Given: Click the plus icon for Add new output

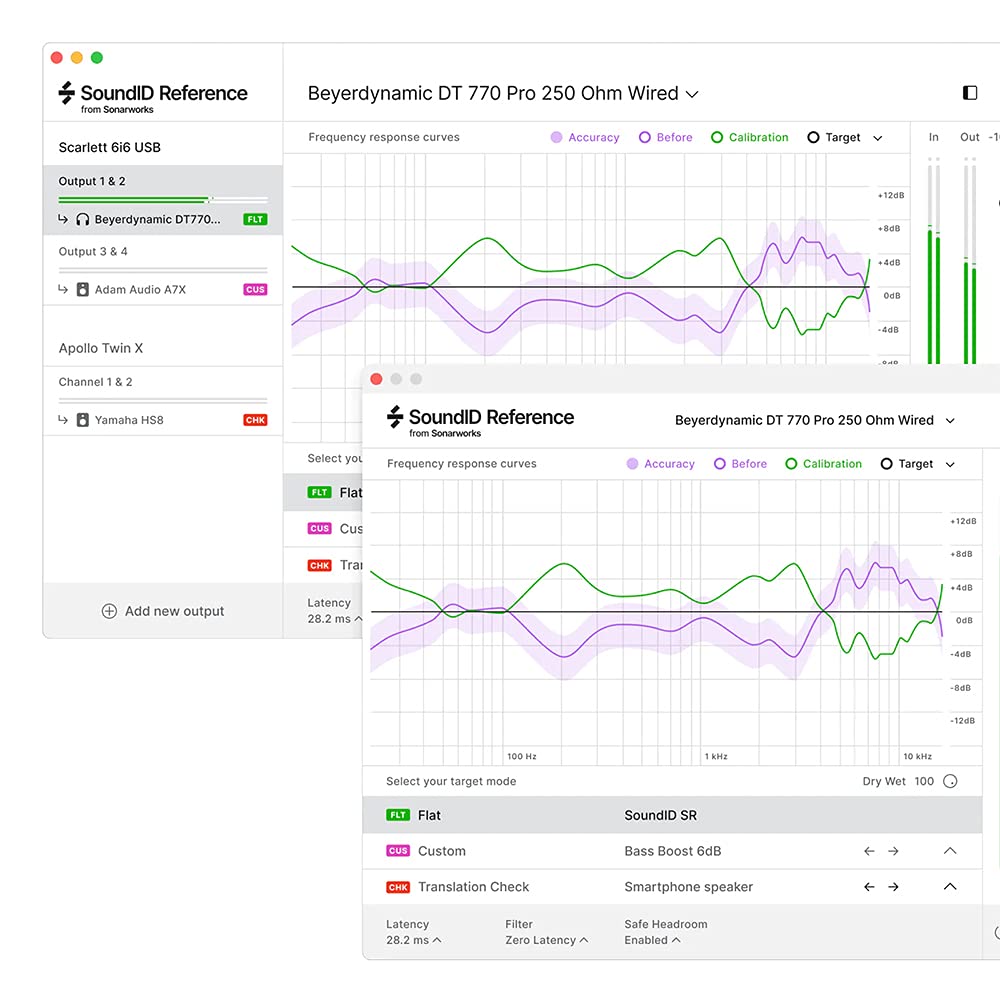Looking at the screenshot, I should point(110,611).
